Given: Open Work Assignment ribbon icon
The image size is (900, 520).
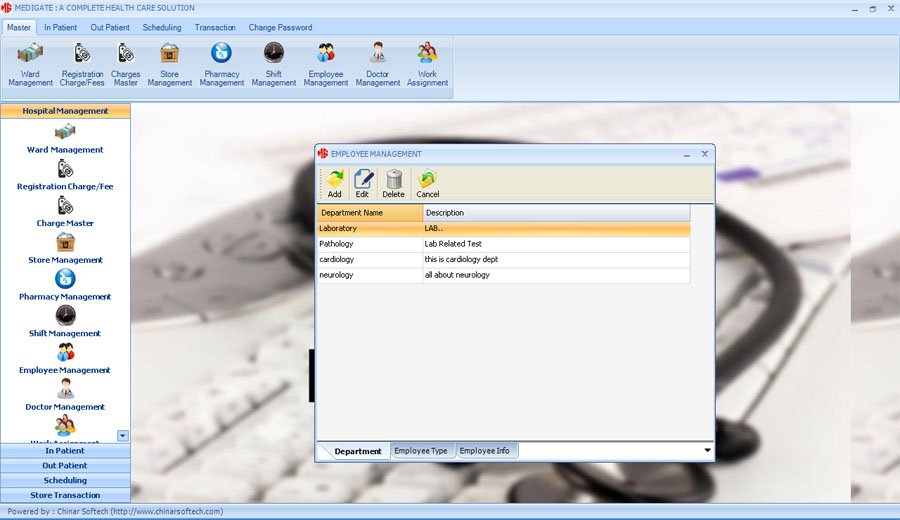Looking at the screenshot, I should (x=427, y=65).
